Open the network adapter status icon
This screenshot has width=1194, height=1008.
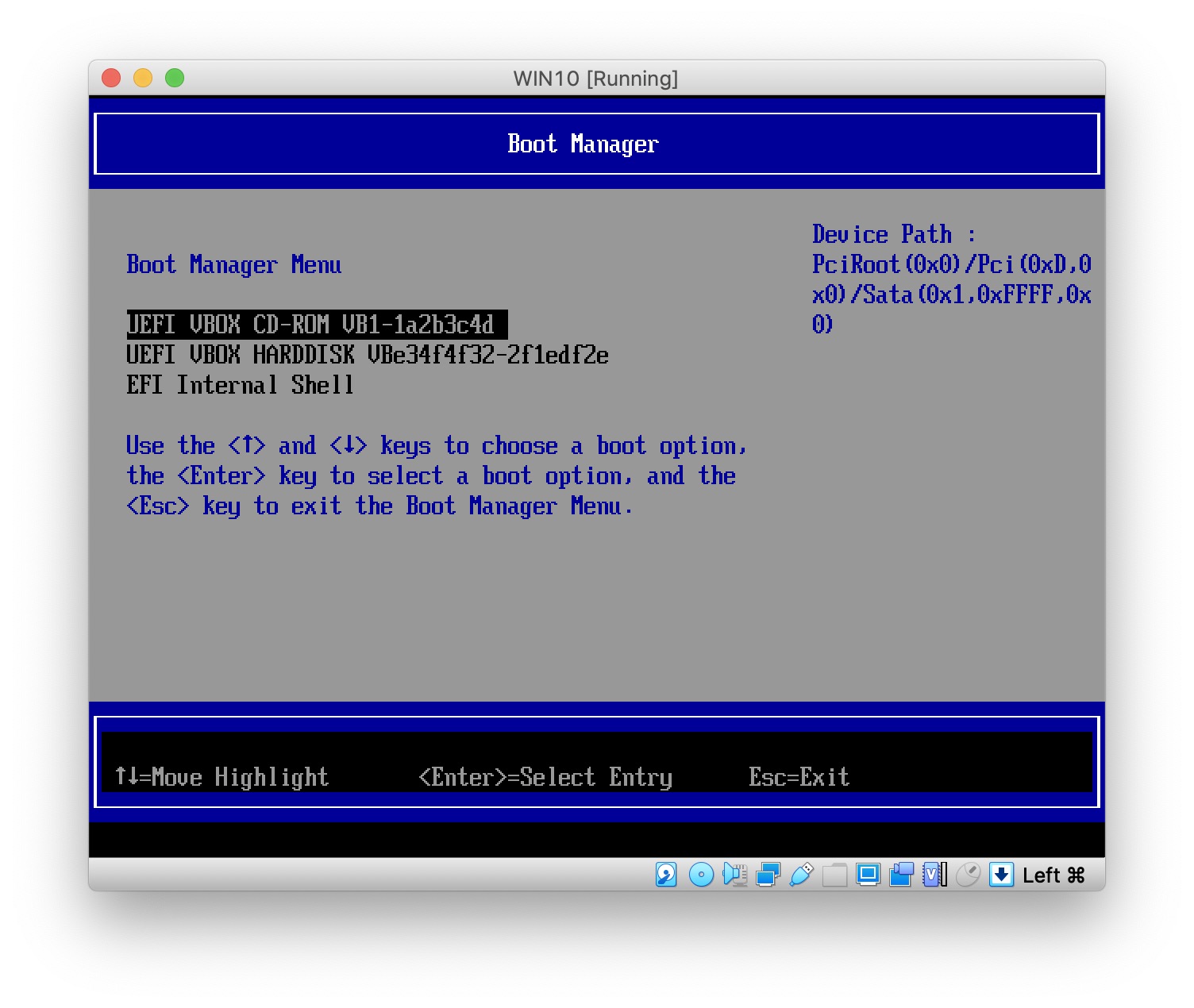pos(768,875)
